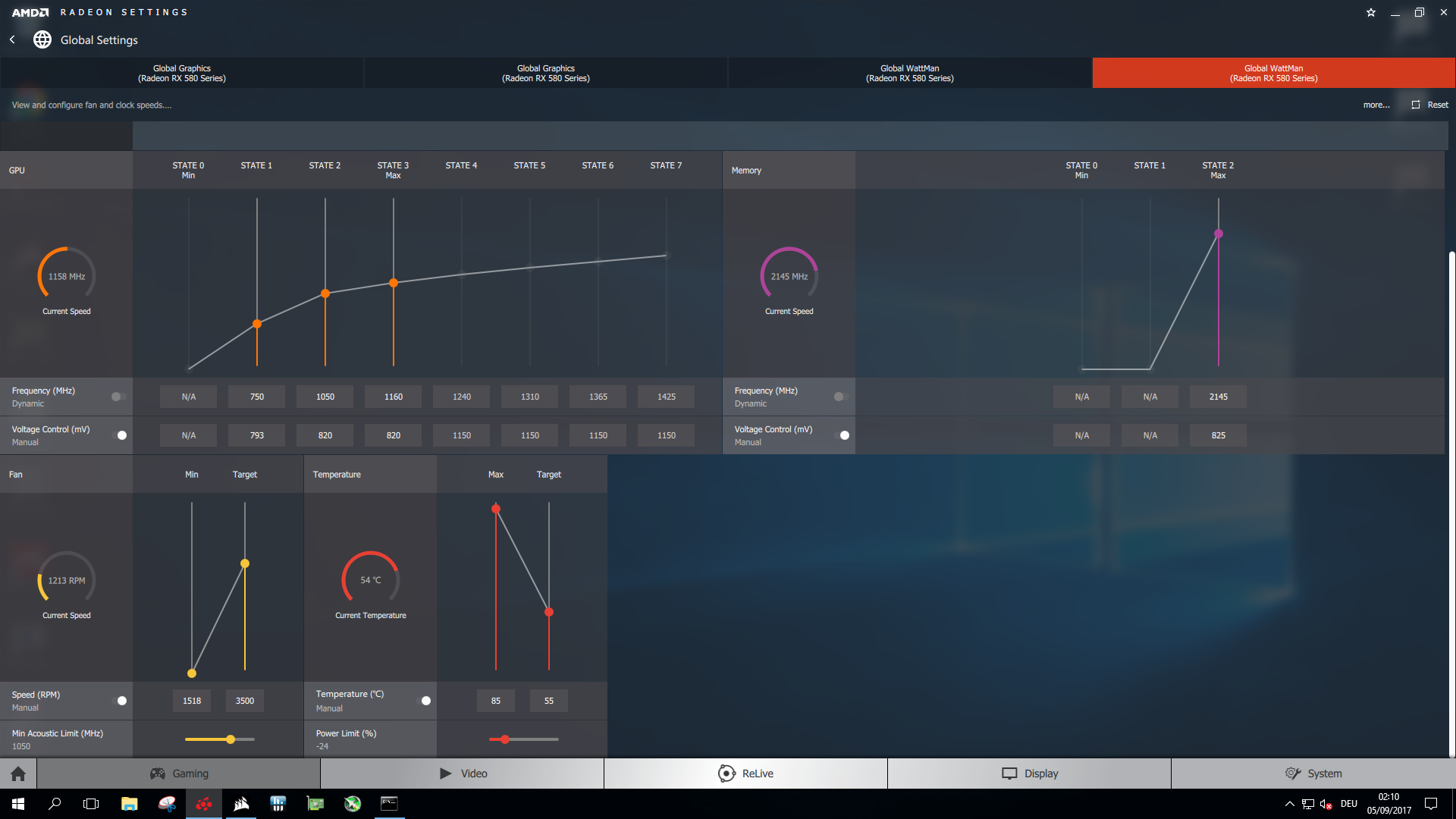Open the Home icon in bottom bar
The width and height of the screenshot is (1456, 819).
point(18,773)
